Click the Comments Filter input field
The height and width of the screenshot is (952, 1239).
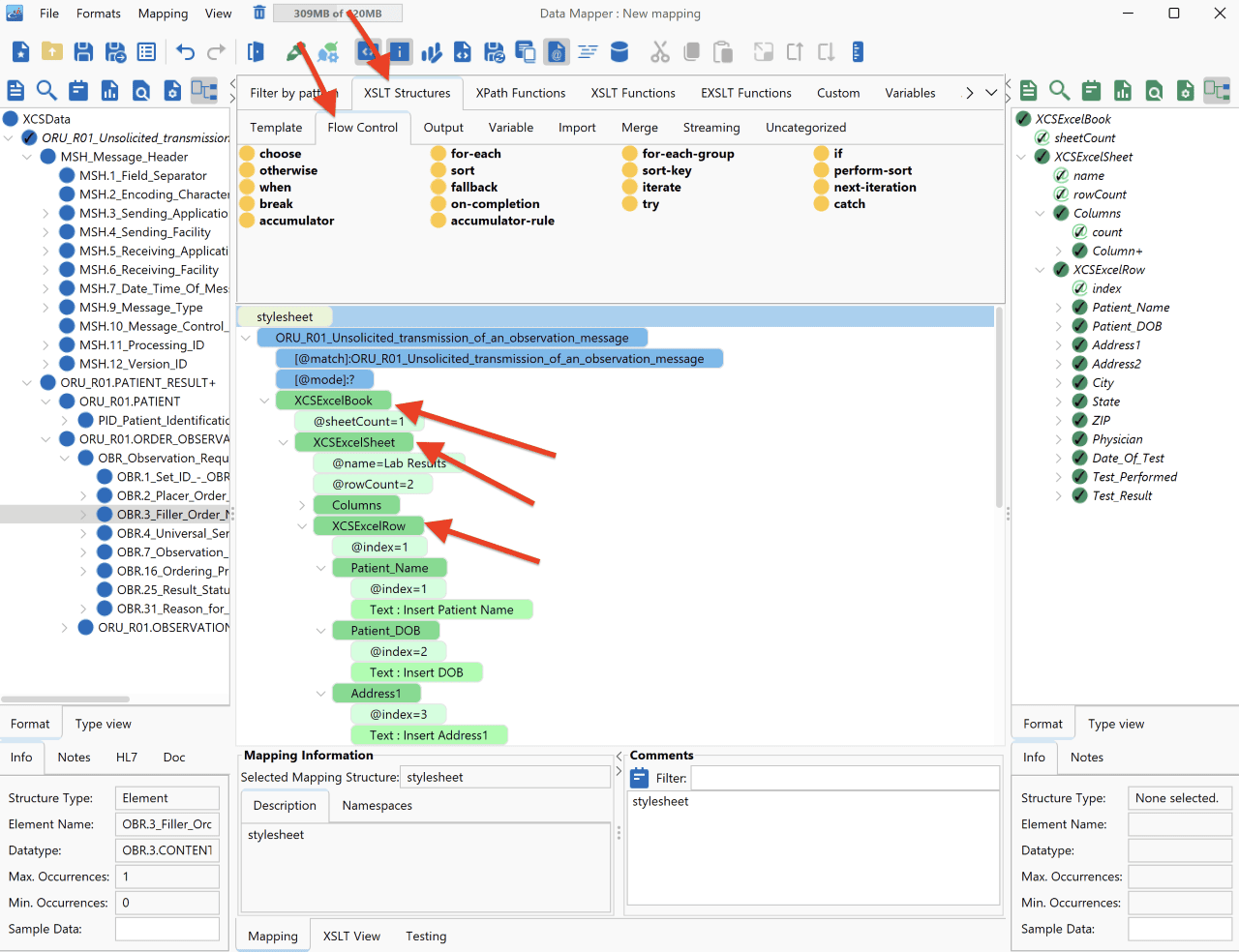tap(845, 778)
